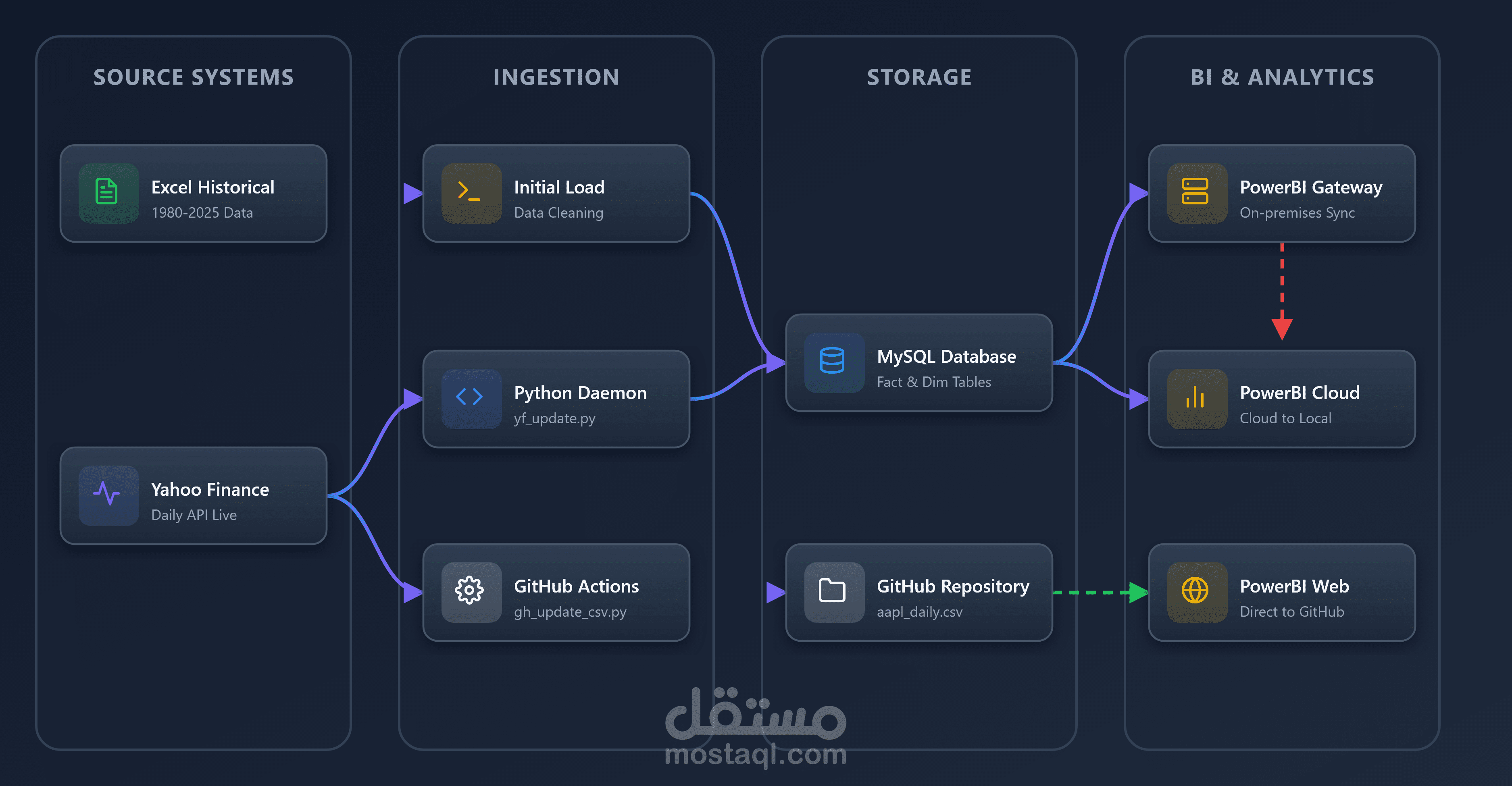Select the Excel Historical title
Image resolution: width=1512 pixels, height=786 pixels.
click(x=213, y=187)
